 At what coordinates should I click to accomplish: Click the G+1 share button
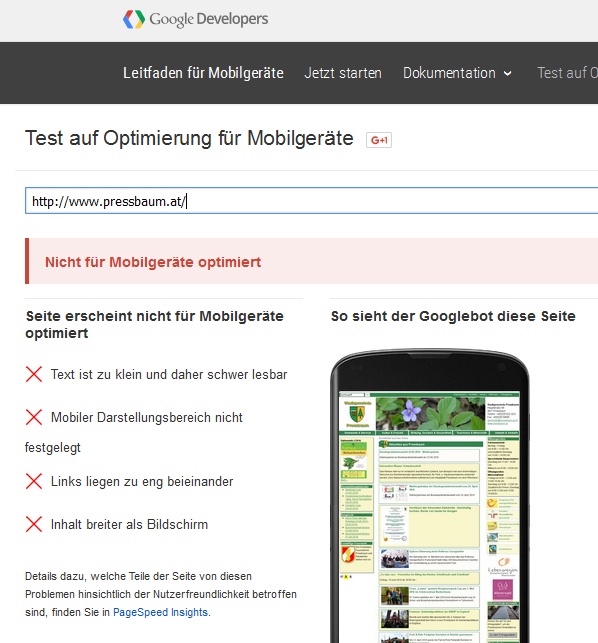pos(379,140)
